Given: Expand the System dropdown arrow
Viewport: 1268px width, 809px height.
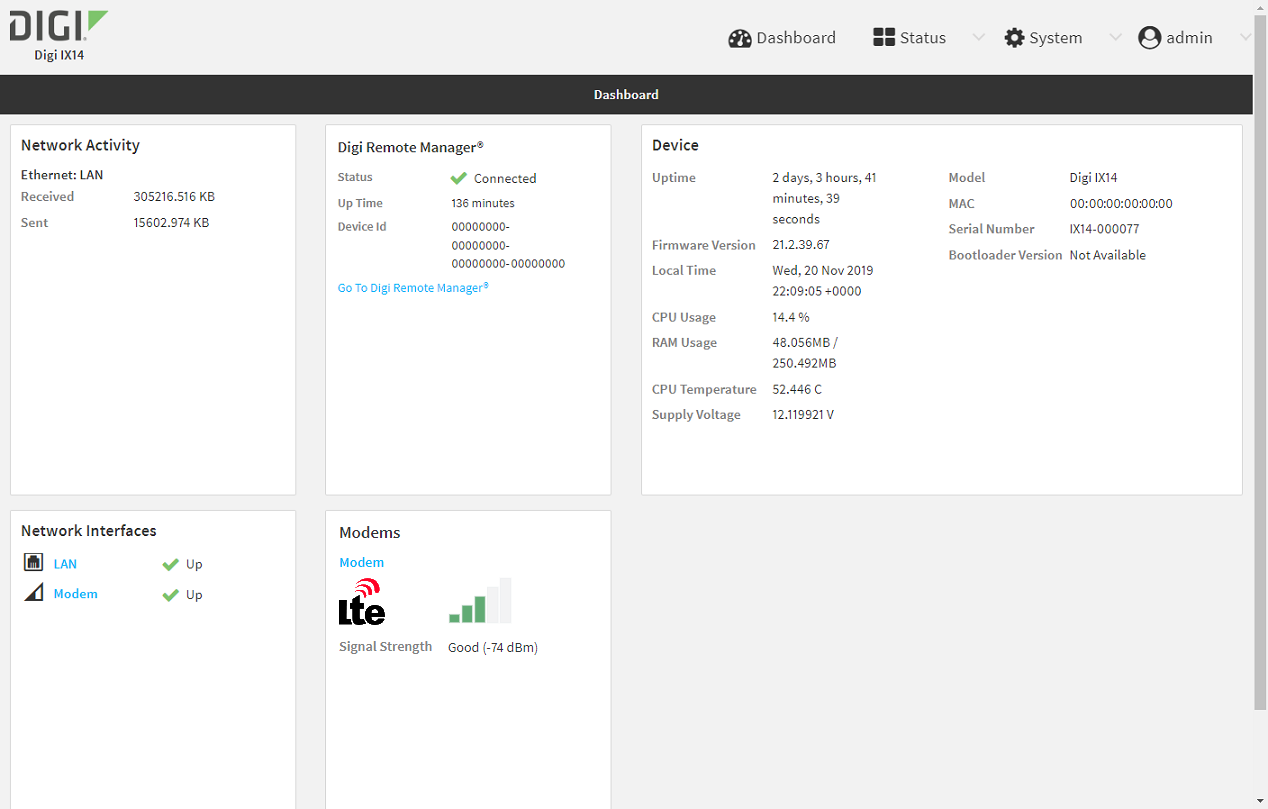Looking at the screenshot, I should click(1115, 38).
